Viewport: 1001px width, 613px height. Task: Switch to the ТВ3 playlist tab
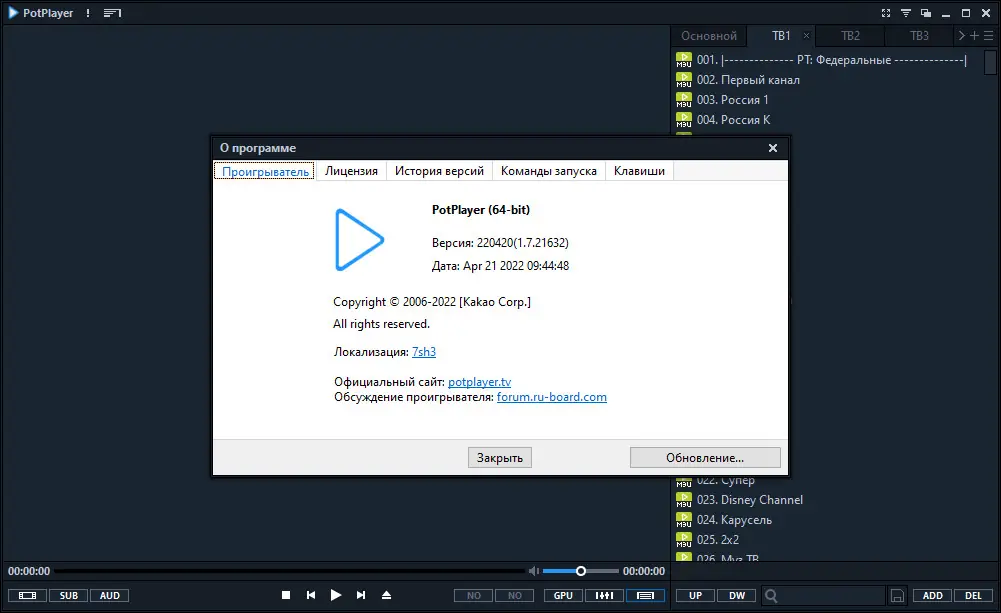(x=919, y=36)
